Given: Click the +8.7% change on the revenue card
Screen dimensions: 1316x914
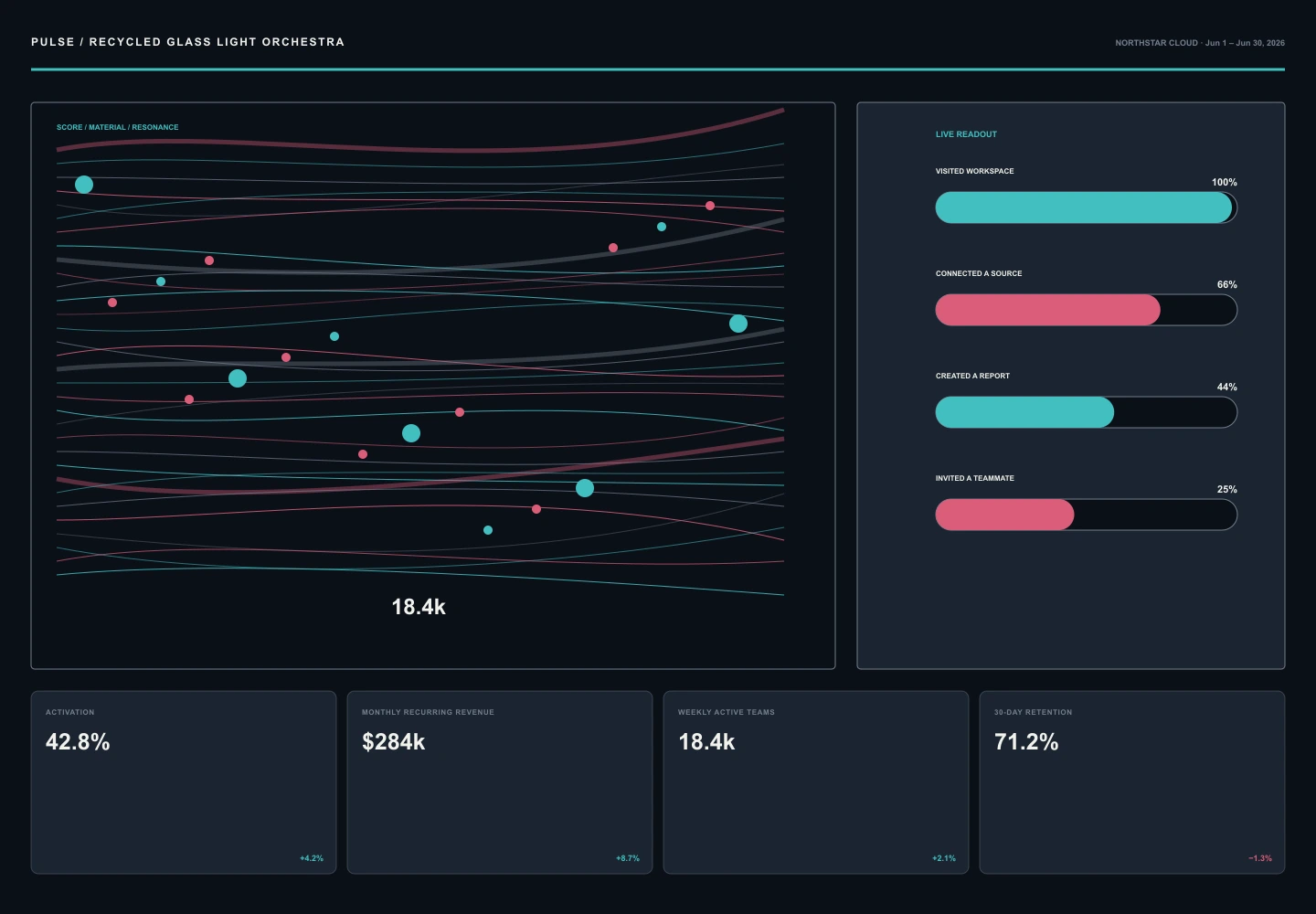Looking at the screenshot, I should pyautogui.click(x=628, y=858).
